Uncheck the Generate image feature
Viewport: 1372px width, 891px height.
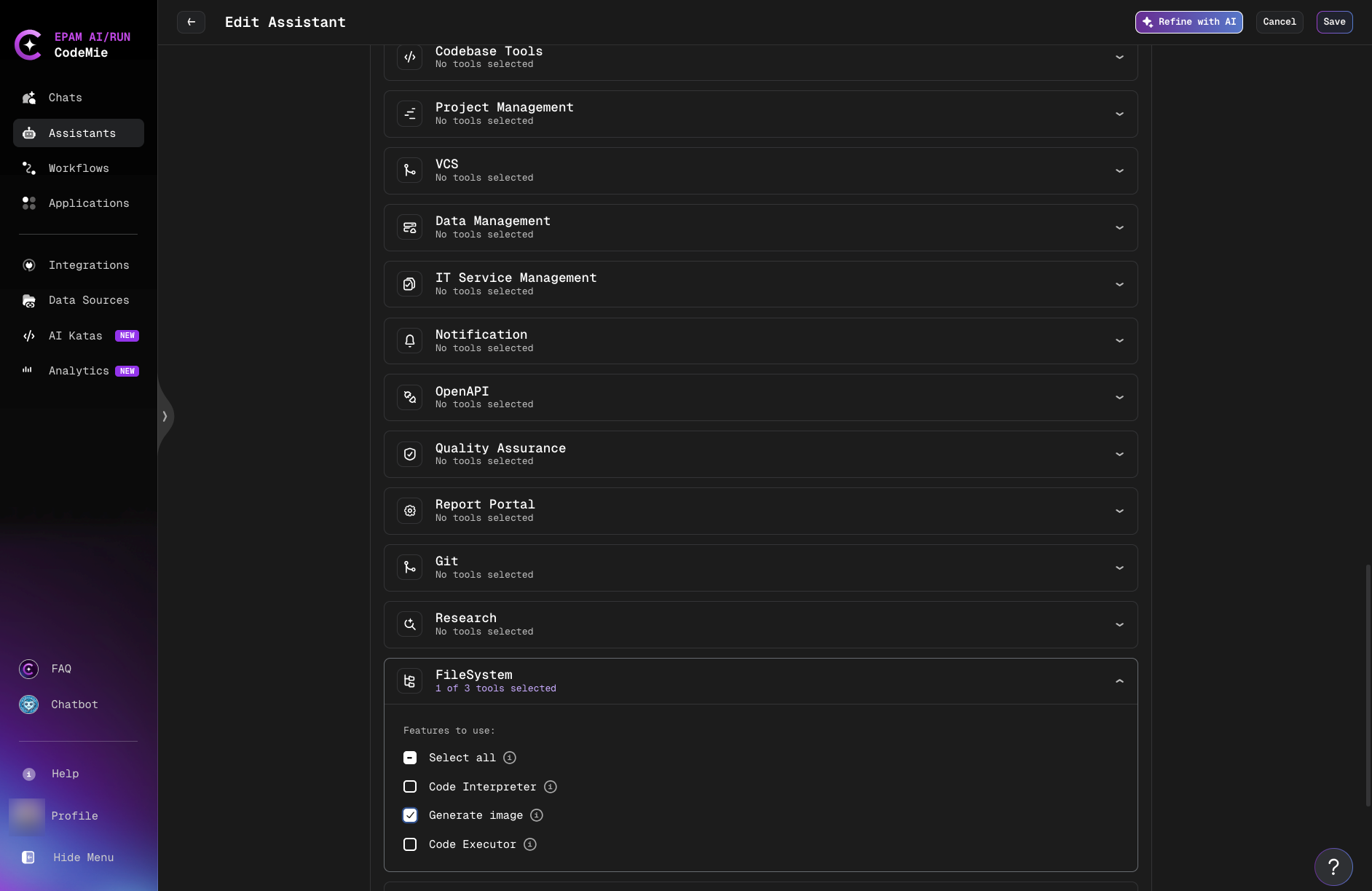pyautogui.click(x=410, y=815)
